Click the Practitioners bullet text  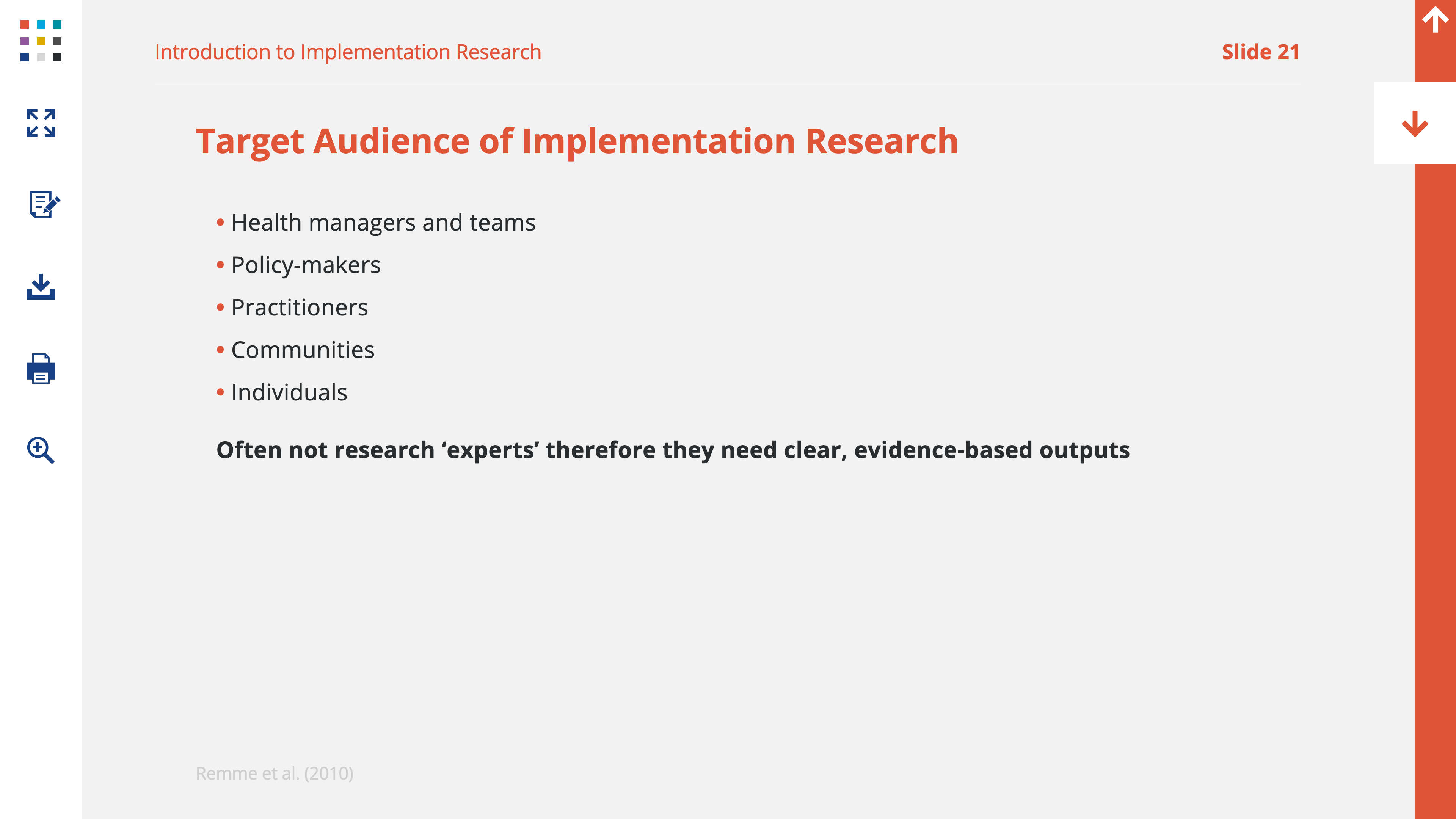pos(299,308)
